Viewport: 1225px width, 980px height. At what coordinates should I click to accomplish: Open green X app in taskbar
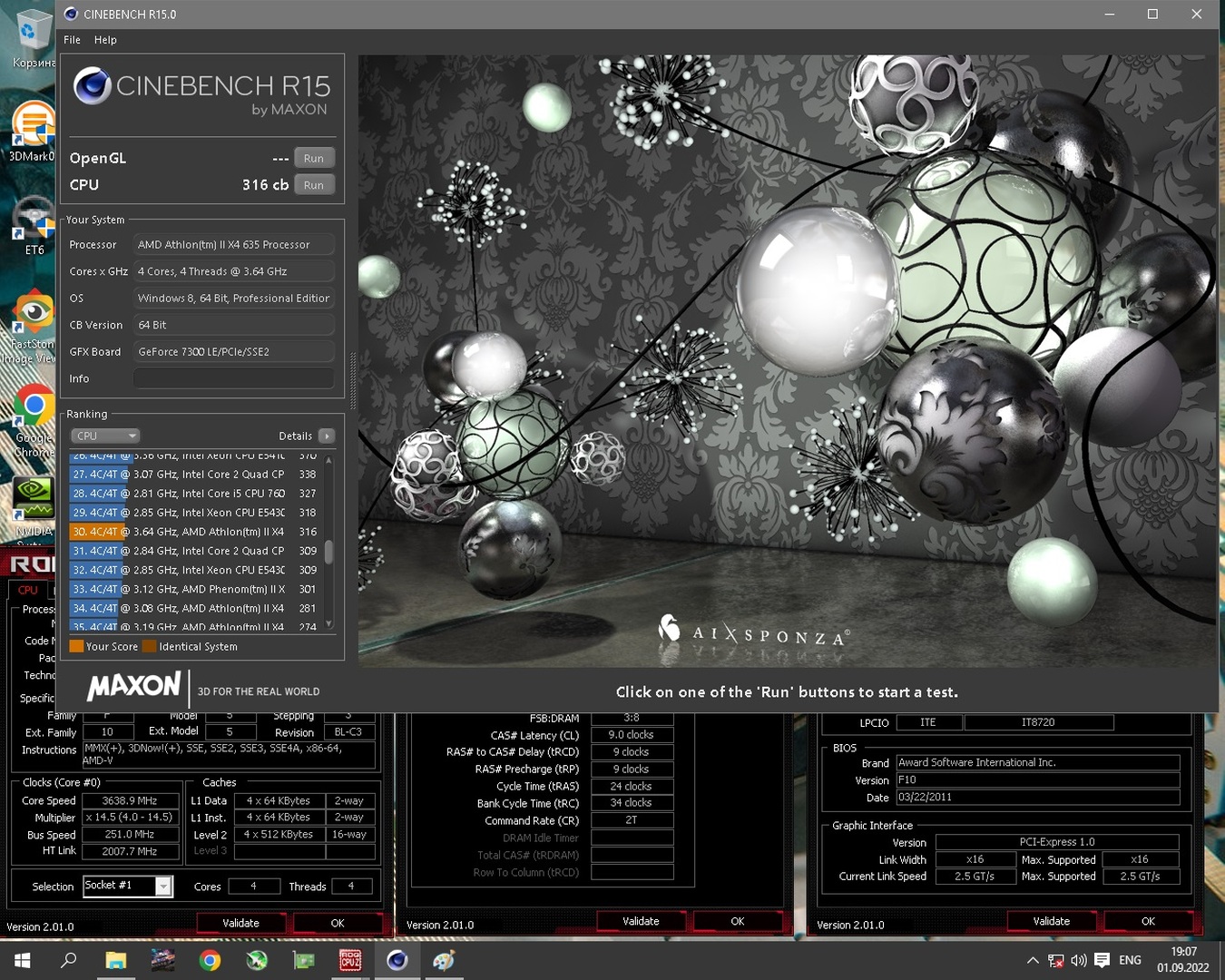pos(257,960)
